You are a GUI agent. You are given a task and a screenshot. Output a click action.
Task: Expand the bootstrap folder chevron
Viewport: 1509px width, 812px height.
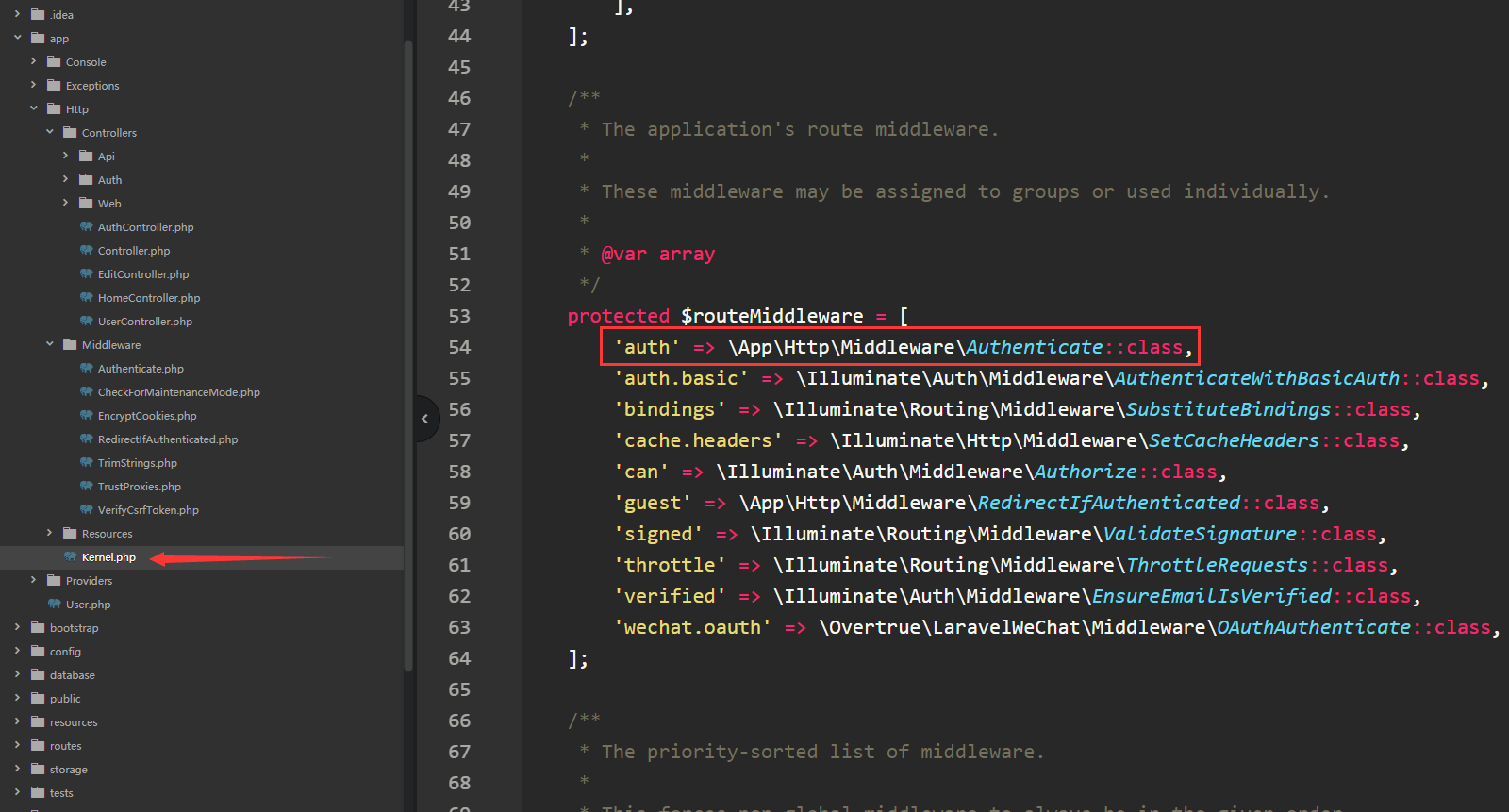[17, 627]
